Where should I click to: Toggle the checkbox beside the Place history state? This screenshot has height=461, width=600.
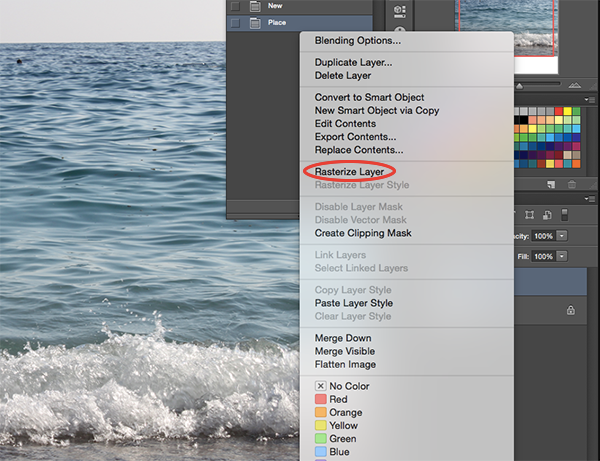pyautogui.click(x=235, y=23)
